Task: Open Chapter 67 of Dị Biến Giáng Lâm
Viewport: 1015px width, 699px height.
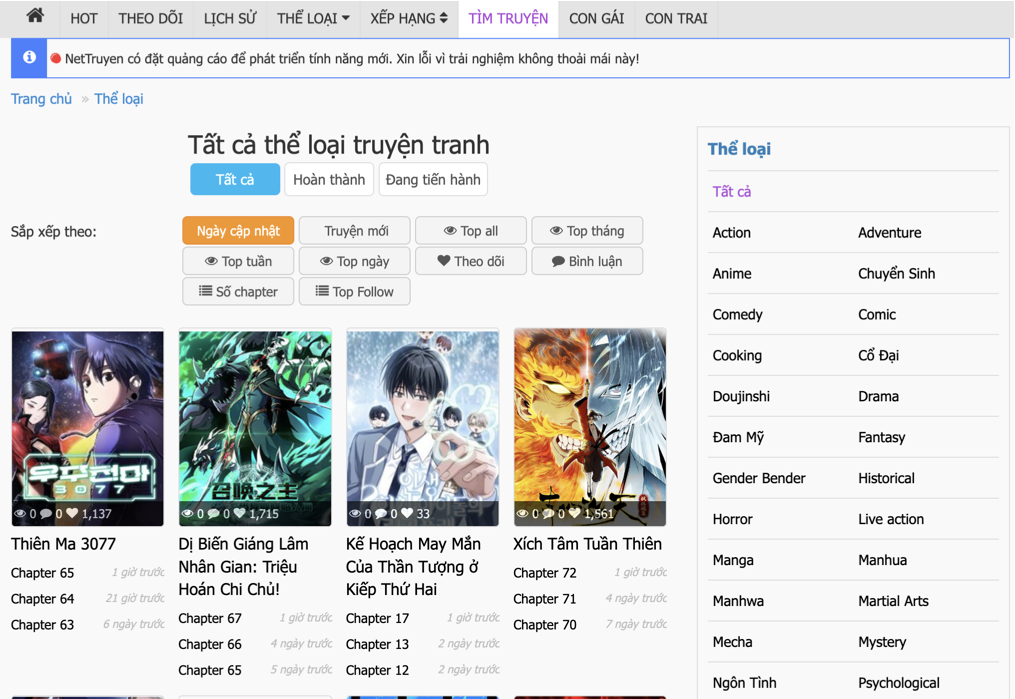Action: (210, 618)
